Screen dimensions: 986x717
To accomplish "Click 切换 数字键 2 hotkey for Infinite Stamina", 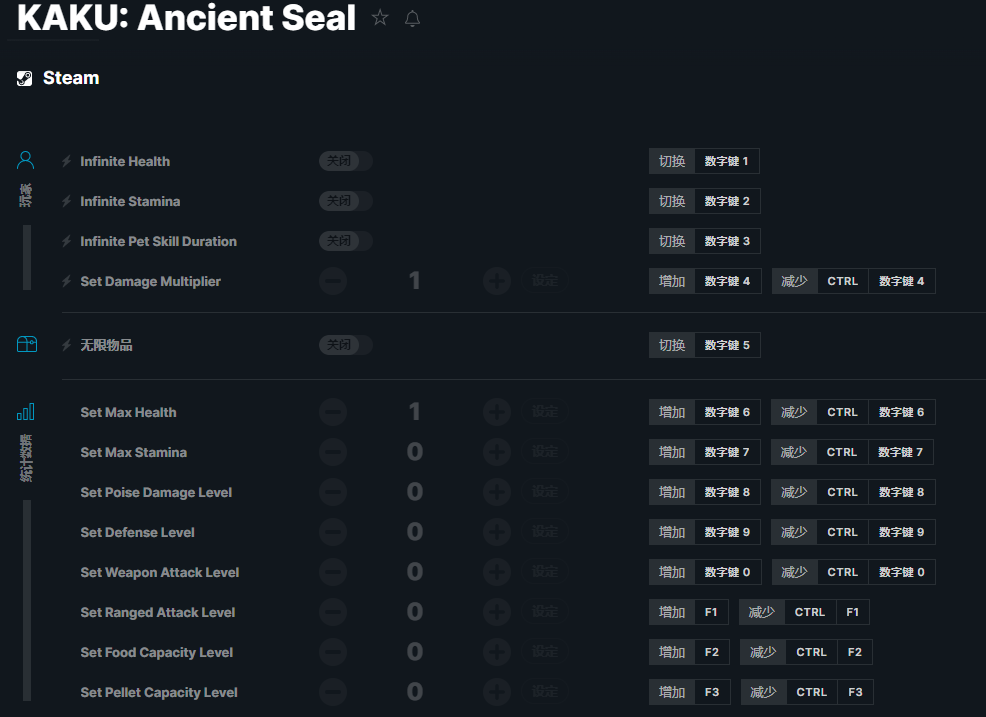I will [705, 201].
